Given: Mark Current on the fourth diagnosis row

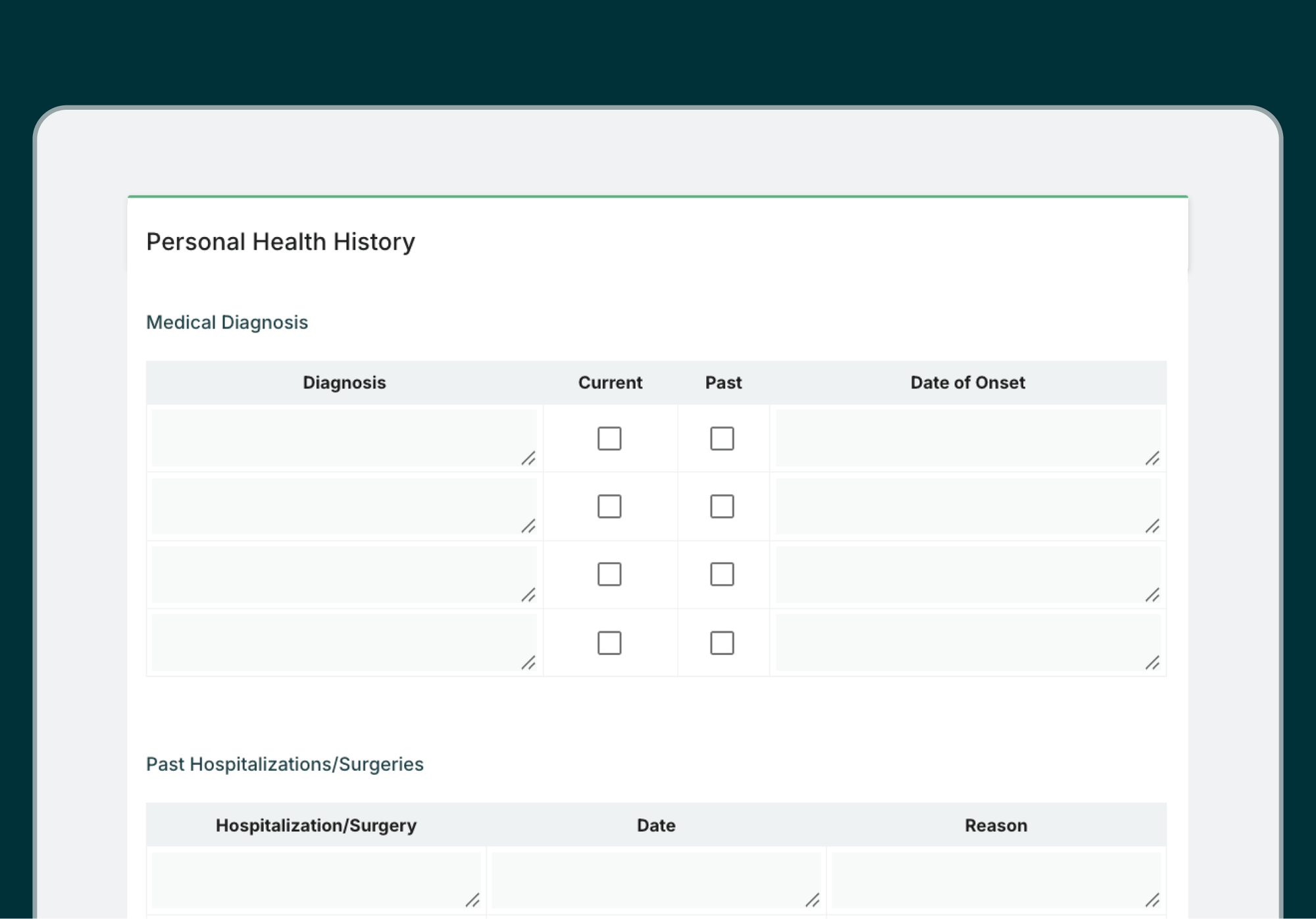Looking at the screenshot, I should point(609,643).
